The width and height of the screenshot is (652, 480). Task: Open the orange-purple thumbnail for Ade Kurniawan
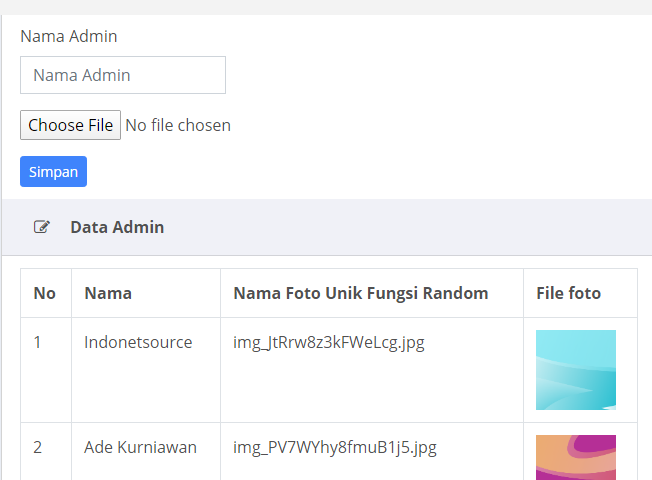point(576,458)
